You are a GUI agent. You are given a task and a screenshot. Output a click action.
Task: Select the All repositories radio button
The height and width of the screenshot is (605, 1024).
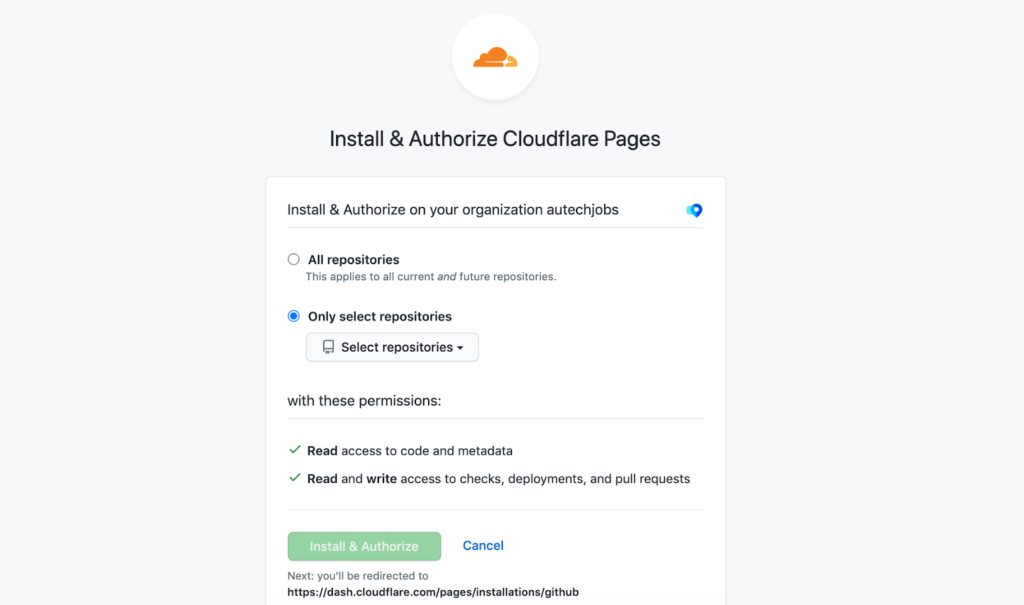294,259
